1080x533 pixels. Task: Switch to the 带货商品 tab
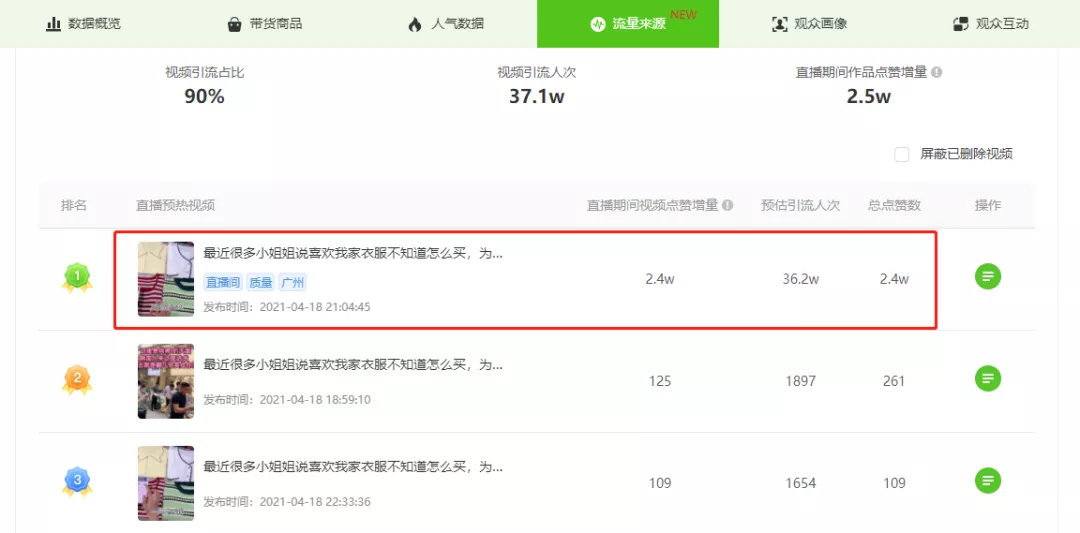point(265,23)
